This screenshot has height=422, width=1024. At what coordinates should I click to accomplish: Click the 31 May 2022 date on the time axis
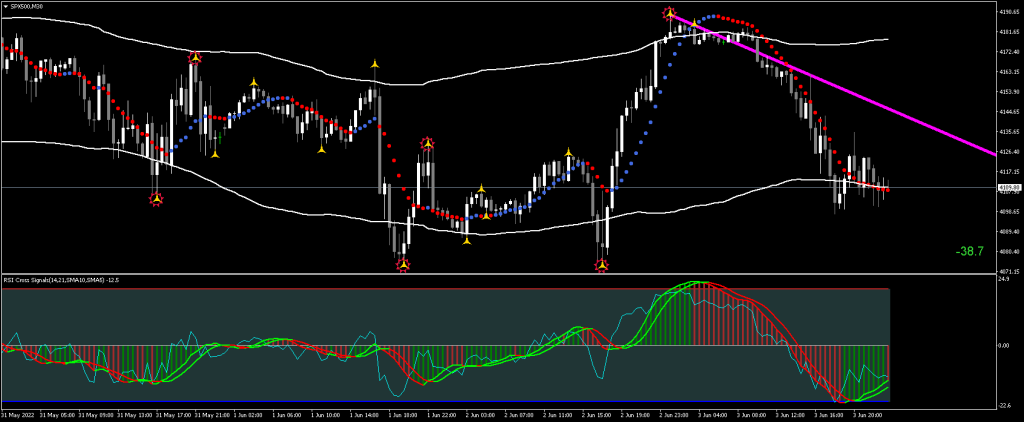tap(18, 412)
